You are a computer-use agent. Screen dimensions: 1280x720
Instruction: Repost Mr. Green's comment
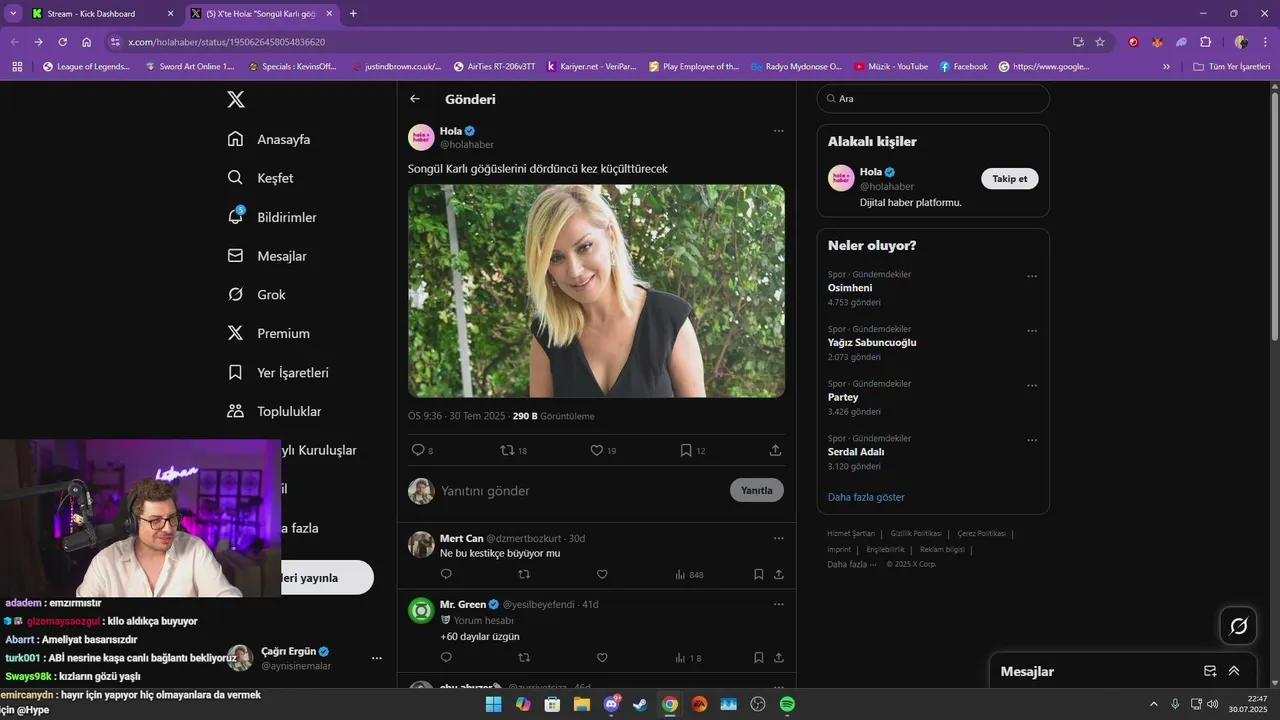(524, 657)
